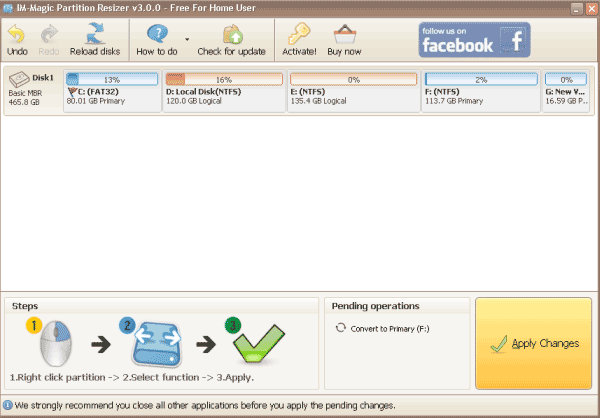This screenshot has height=418, width=600.
Task: Follow us on facebook banner
Action: coord(474,40)
